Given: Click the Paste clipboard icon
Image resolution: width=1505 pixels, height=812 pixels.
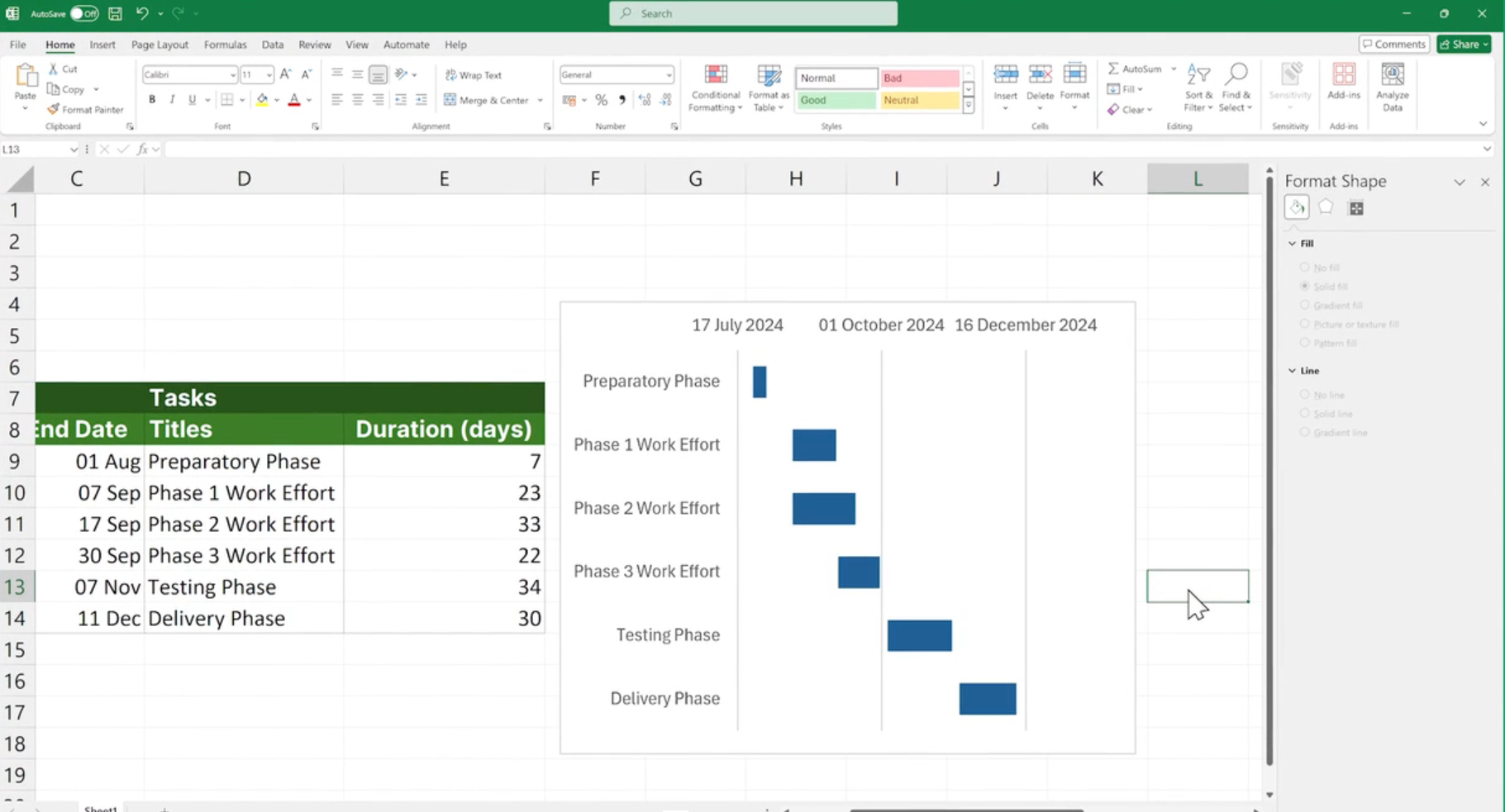Looking at the screenshot, I should pyautogui.click(x=26, y=76).
